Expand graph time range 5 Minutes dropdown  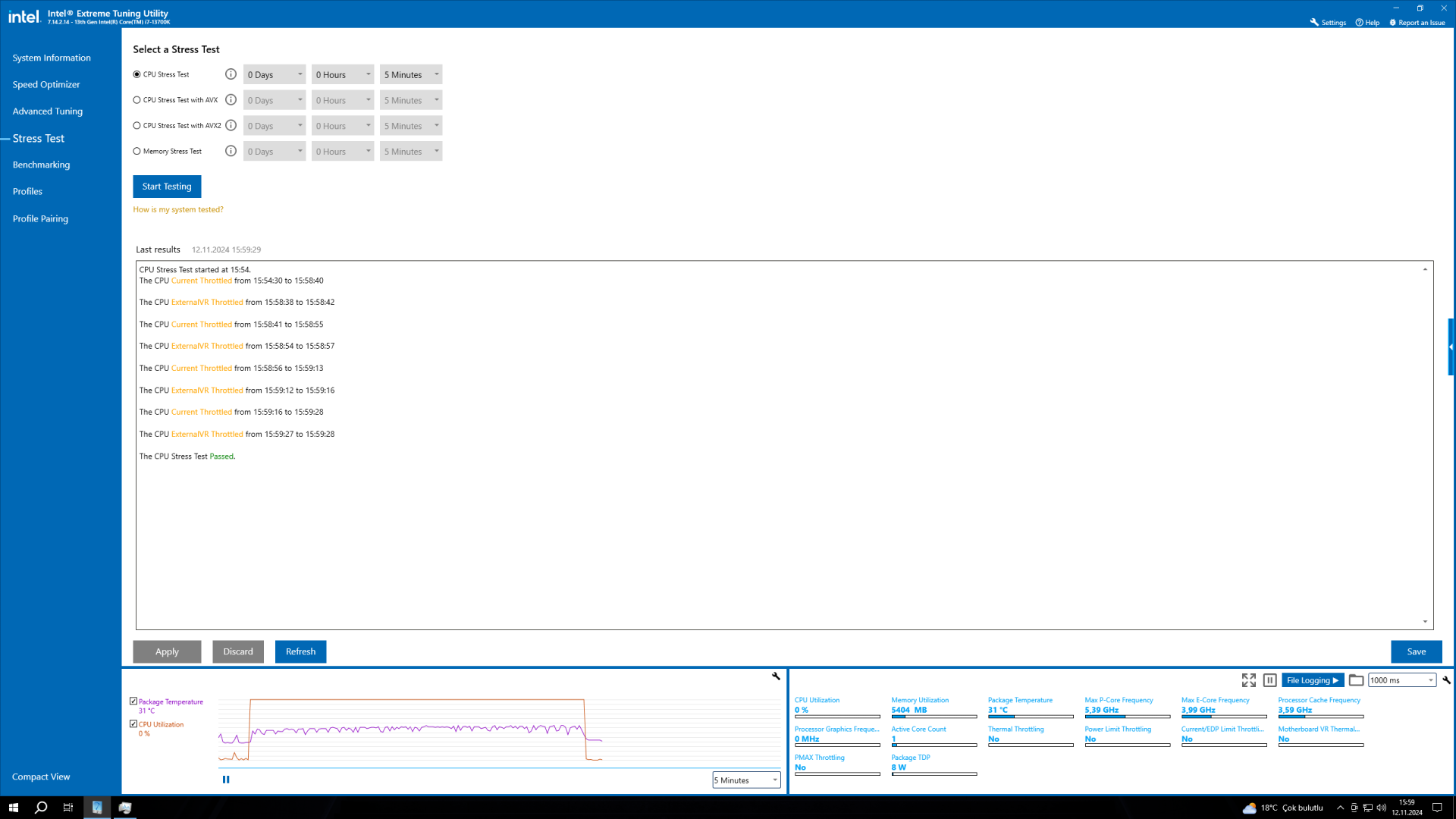click(746, 780)
